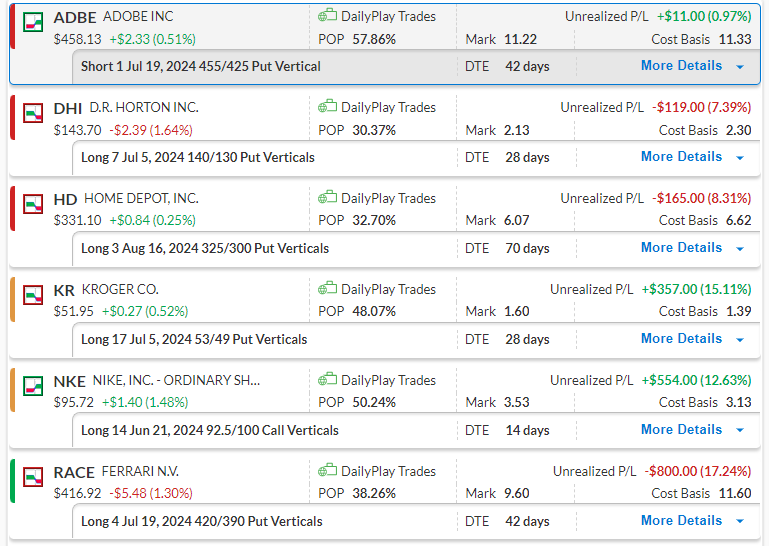The width and height of the screenshot is (769, 546).
Task: Expand details arrow for RACE position
Action: (740, 521)
